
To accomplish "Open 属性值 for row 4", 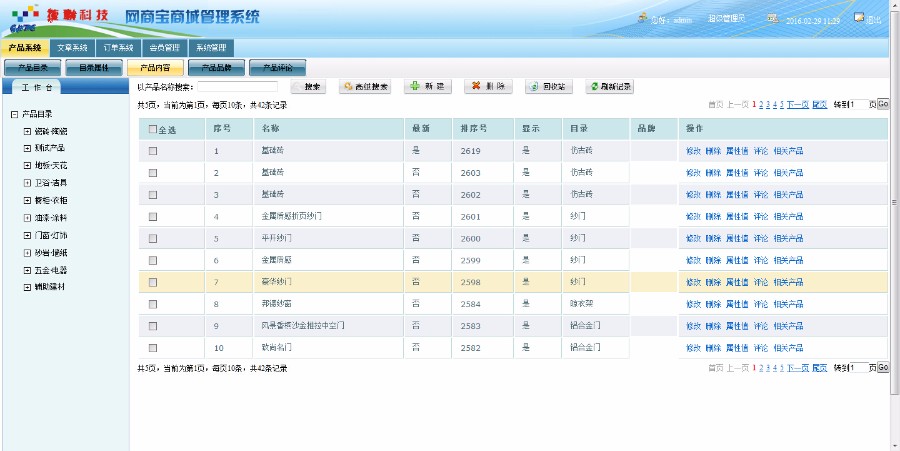I will click(x=737, y=216).
